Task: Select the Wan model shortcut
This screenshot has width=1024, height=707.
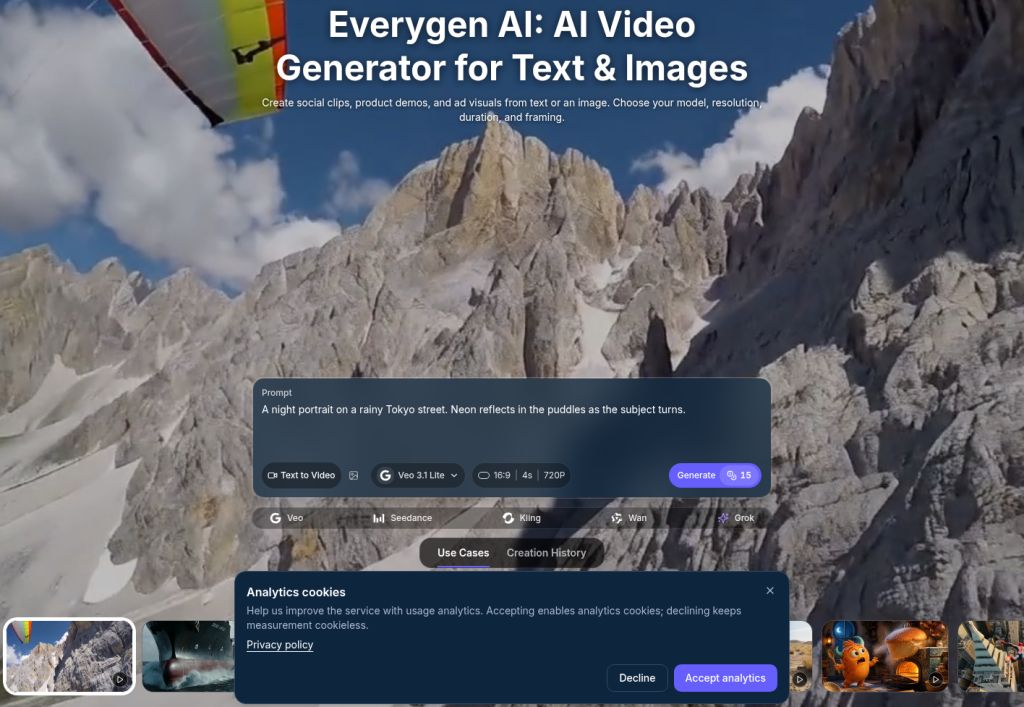Action: point(629,518)
